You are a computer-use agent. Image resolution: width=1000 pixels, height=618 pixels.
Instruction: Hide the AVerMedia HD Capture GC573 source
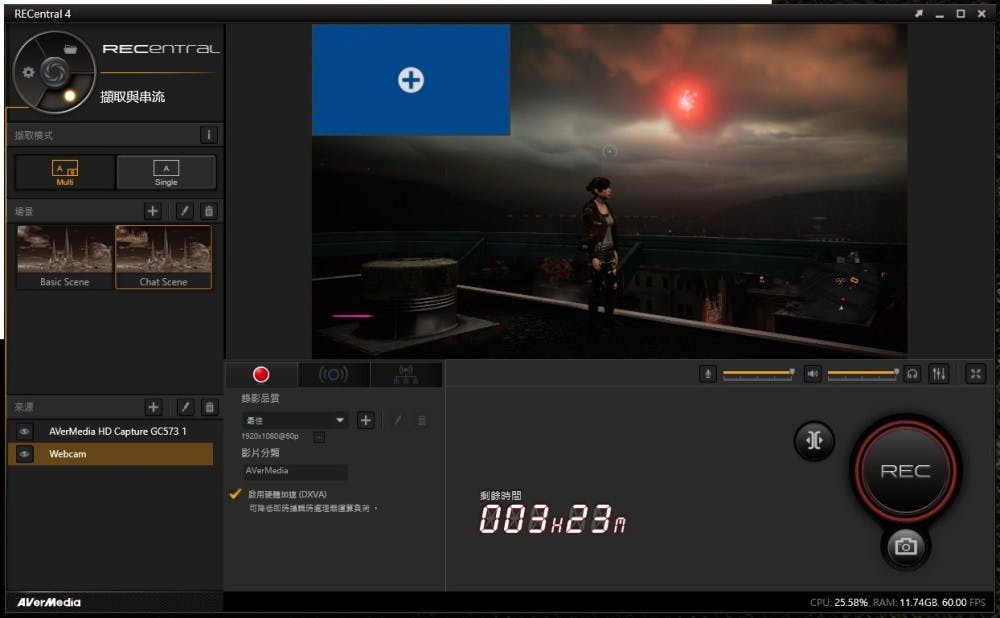point(24,432)
